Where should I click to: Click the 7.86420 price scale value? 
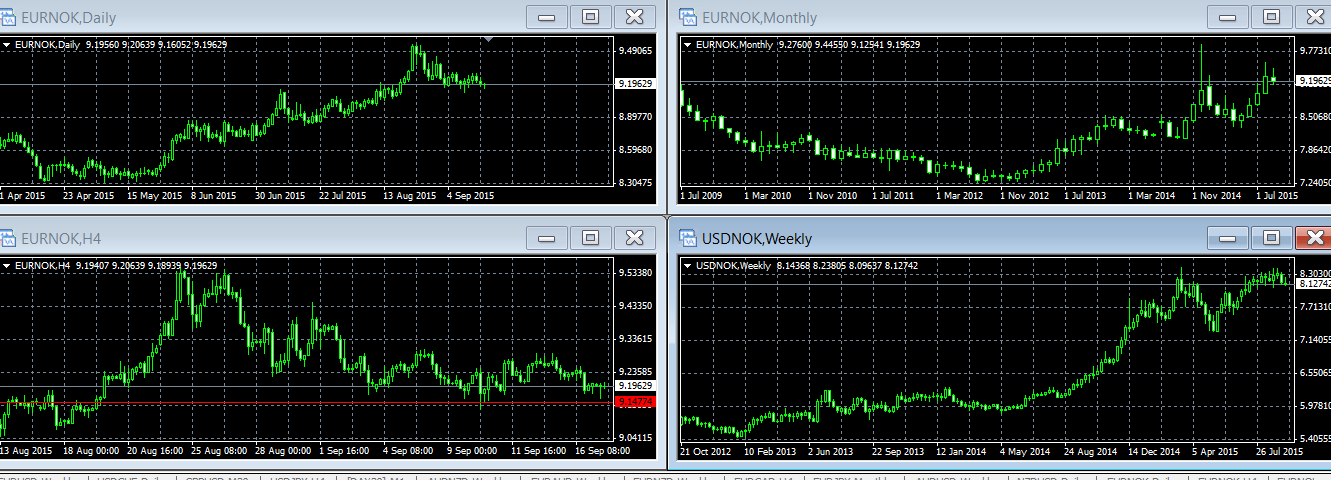tap(1315, 150)
